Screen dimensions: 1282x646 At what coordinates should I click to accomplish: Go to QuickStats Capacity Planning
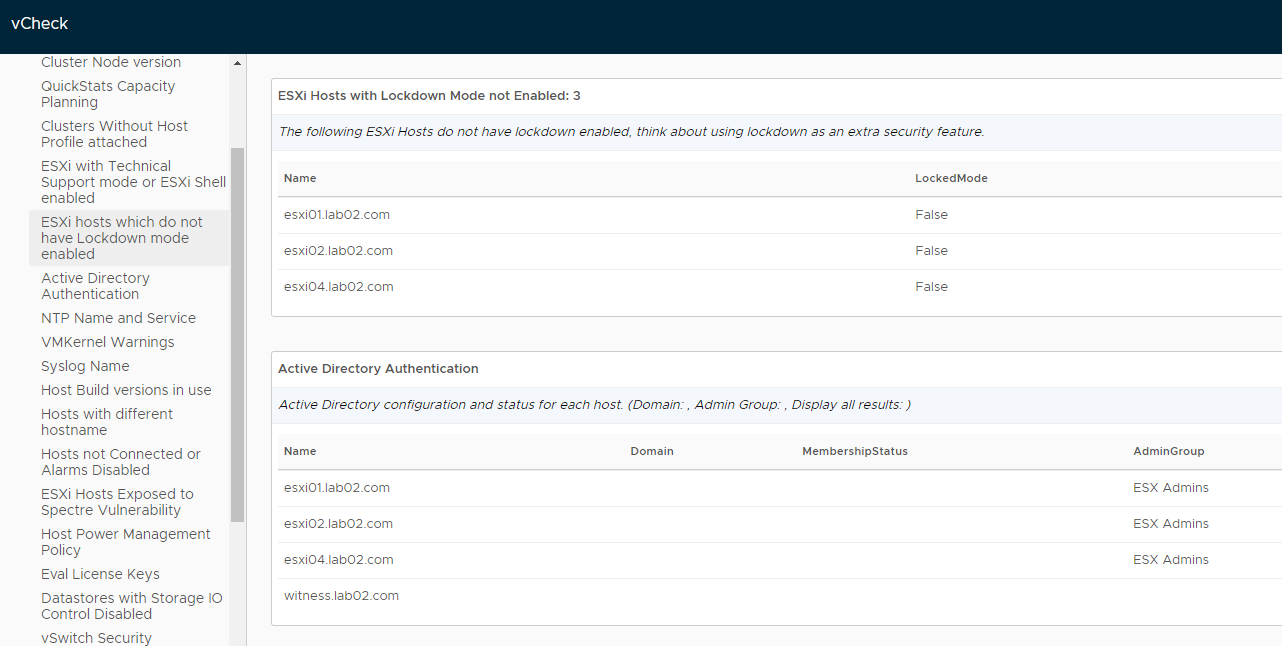pyautogui.click(x=108, y=94)
